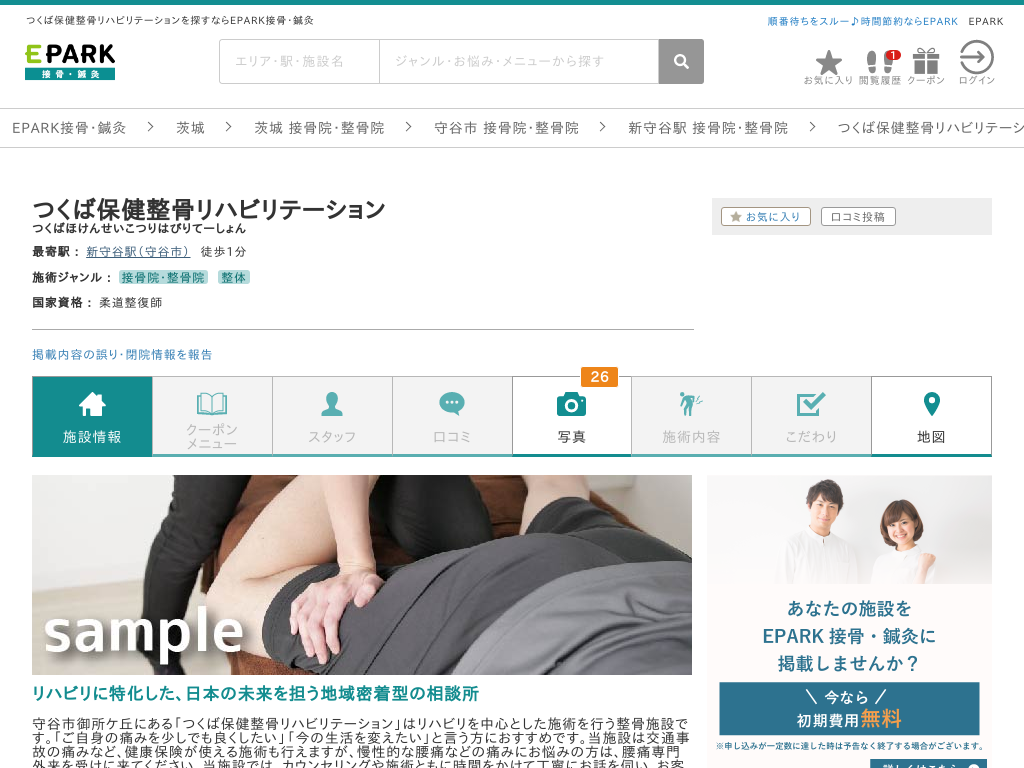Click the 整体 genre tag

[x=234, y=278]
